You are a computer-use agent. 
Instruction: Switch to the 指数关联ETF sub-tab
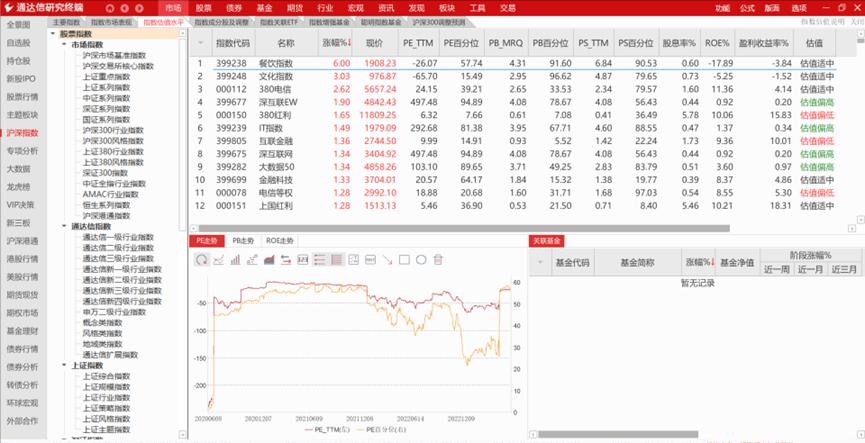click(x=279, y=23)
